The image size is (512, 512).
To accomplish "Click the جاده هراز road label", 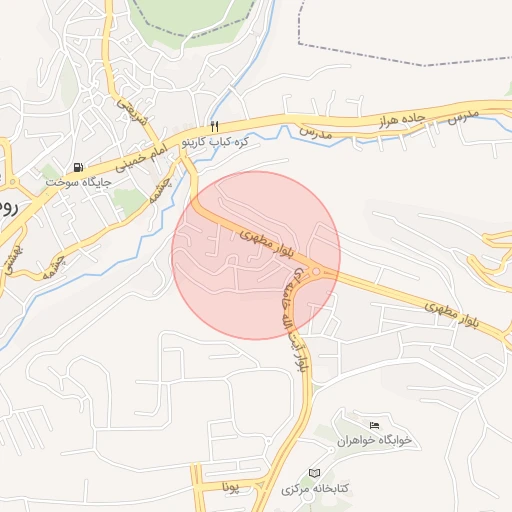I will point(402,120).
